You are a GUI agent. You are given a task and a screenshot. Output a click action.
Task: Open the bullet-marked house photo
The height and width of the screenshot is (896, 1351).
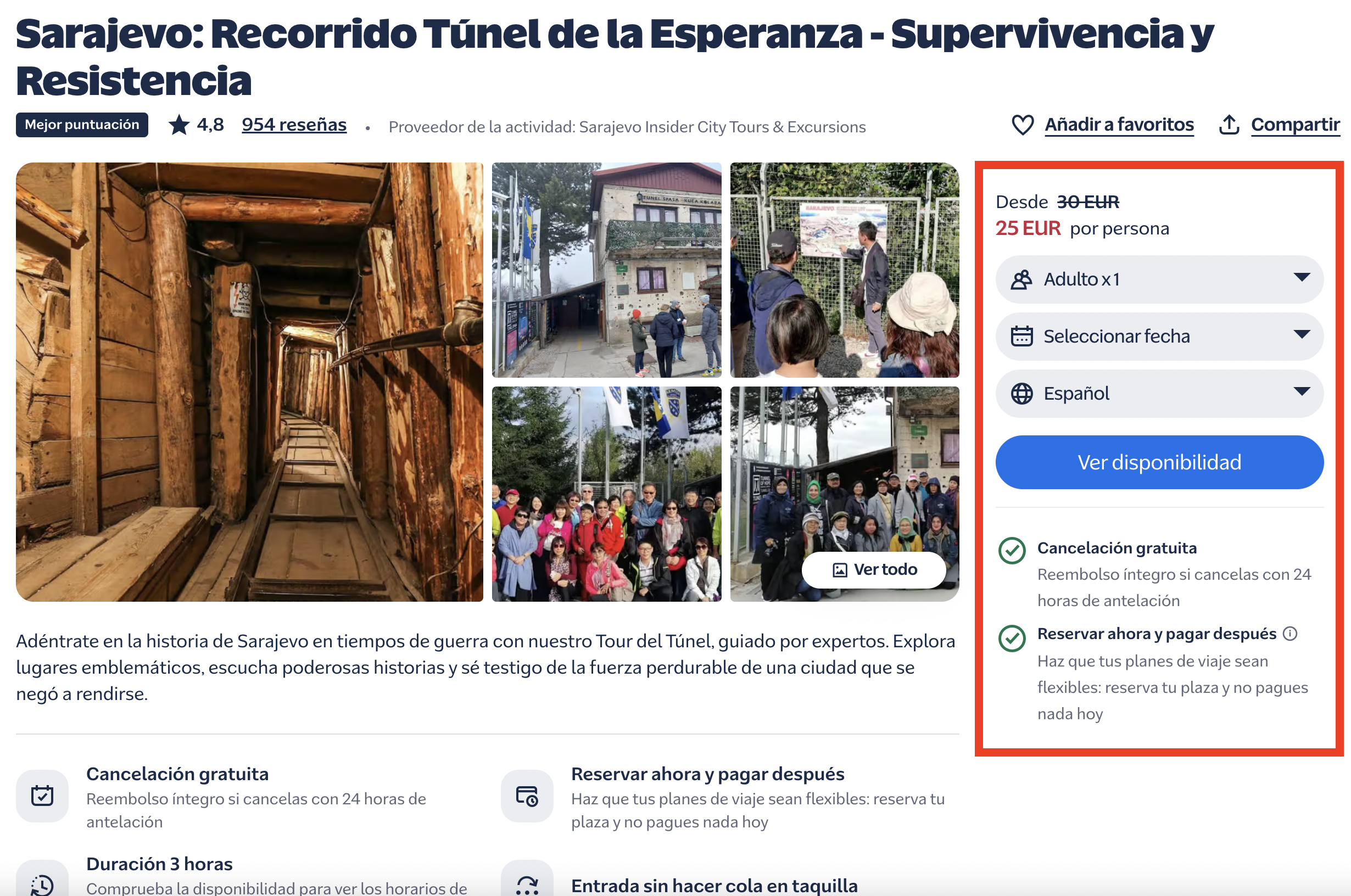coord(606,270)
